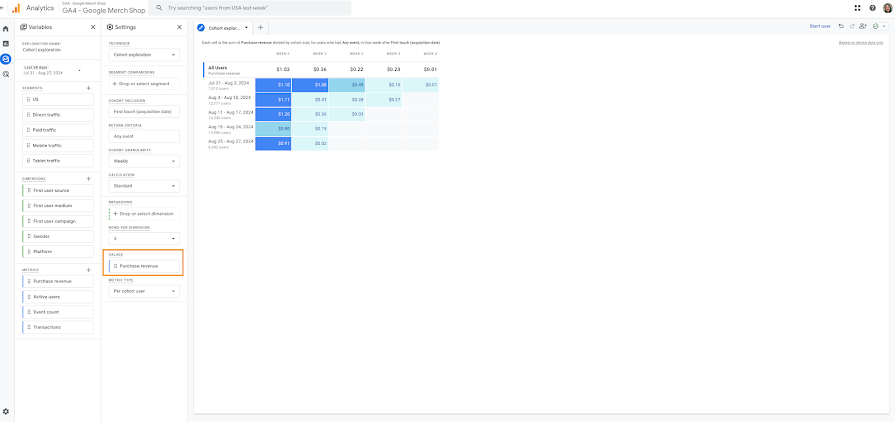Viewport: 895px width, 422px height.
Task: Click drag handle of US segment
Action: pos(29,99)
